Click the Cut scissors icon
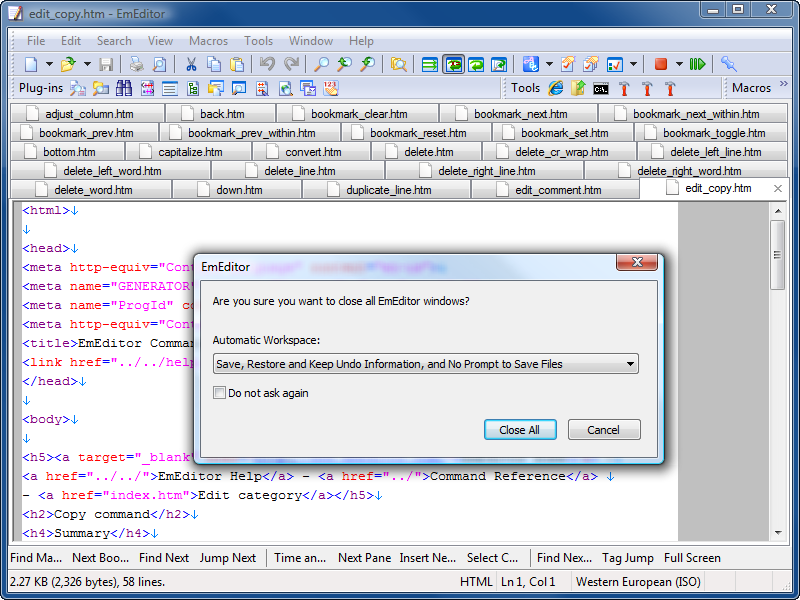The height and width of the screenshot is (600, 800). 191,64
